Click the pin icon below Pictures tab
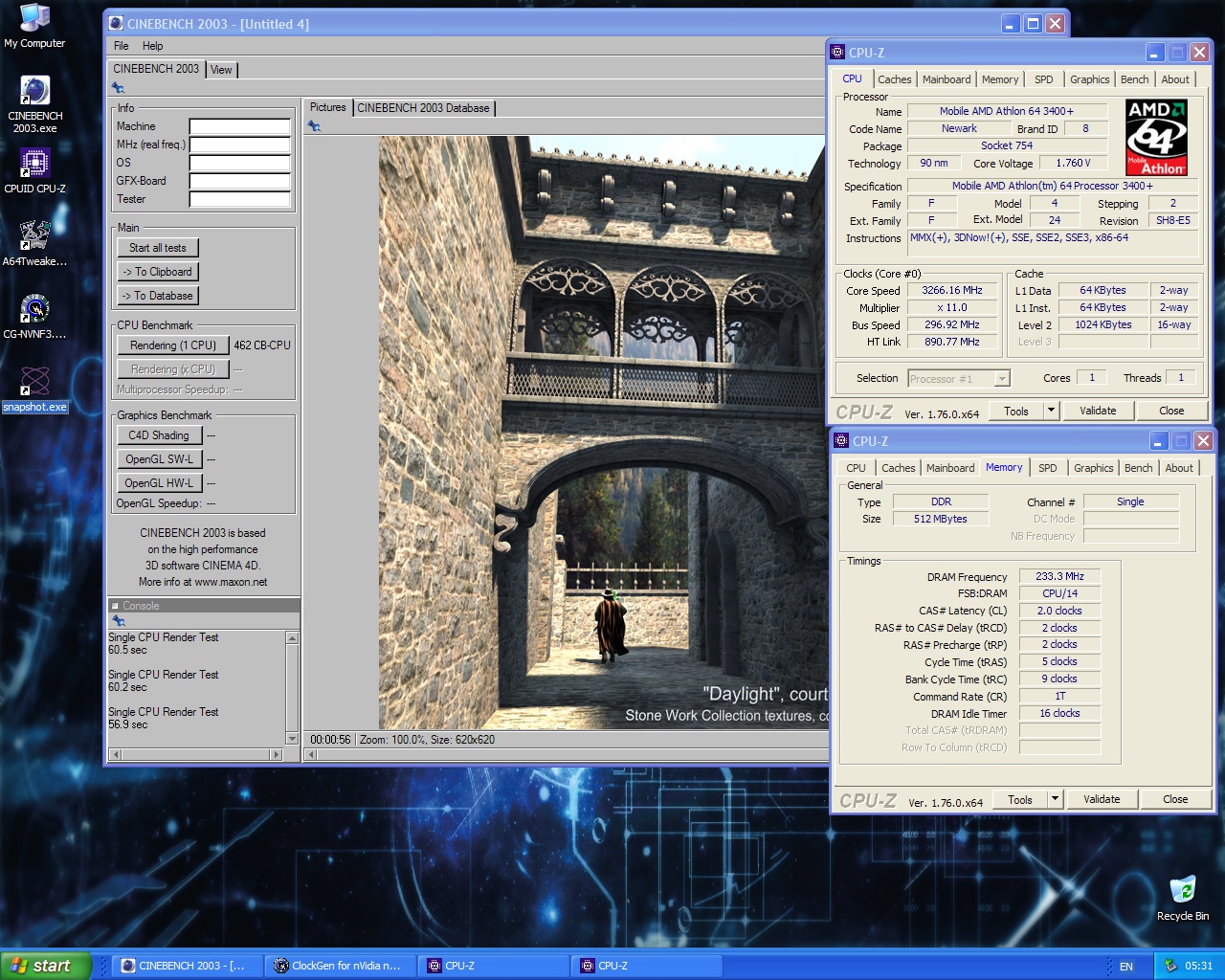The height and width of the screenshot is (980, 1225). click(314, 126)
